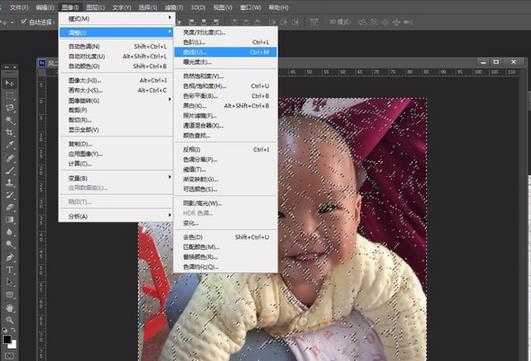The image size is (531, 361).
Task: Select the History Brush tool
Action: [x=9, y=195]
